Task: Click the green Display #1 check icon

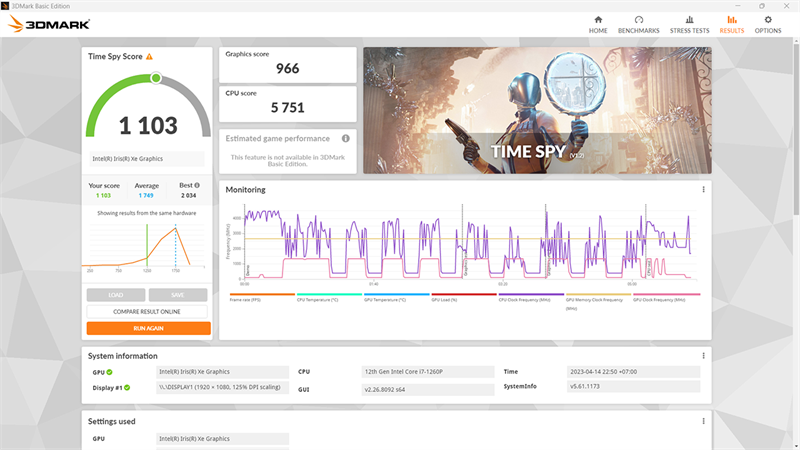Action: coord(127,388)
